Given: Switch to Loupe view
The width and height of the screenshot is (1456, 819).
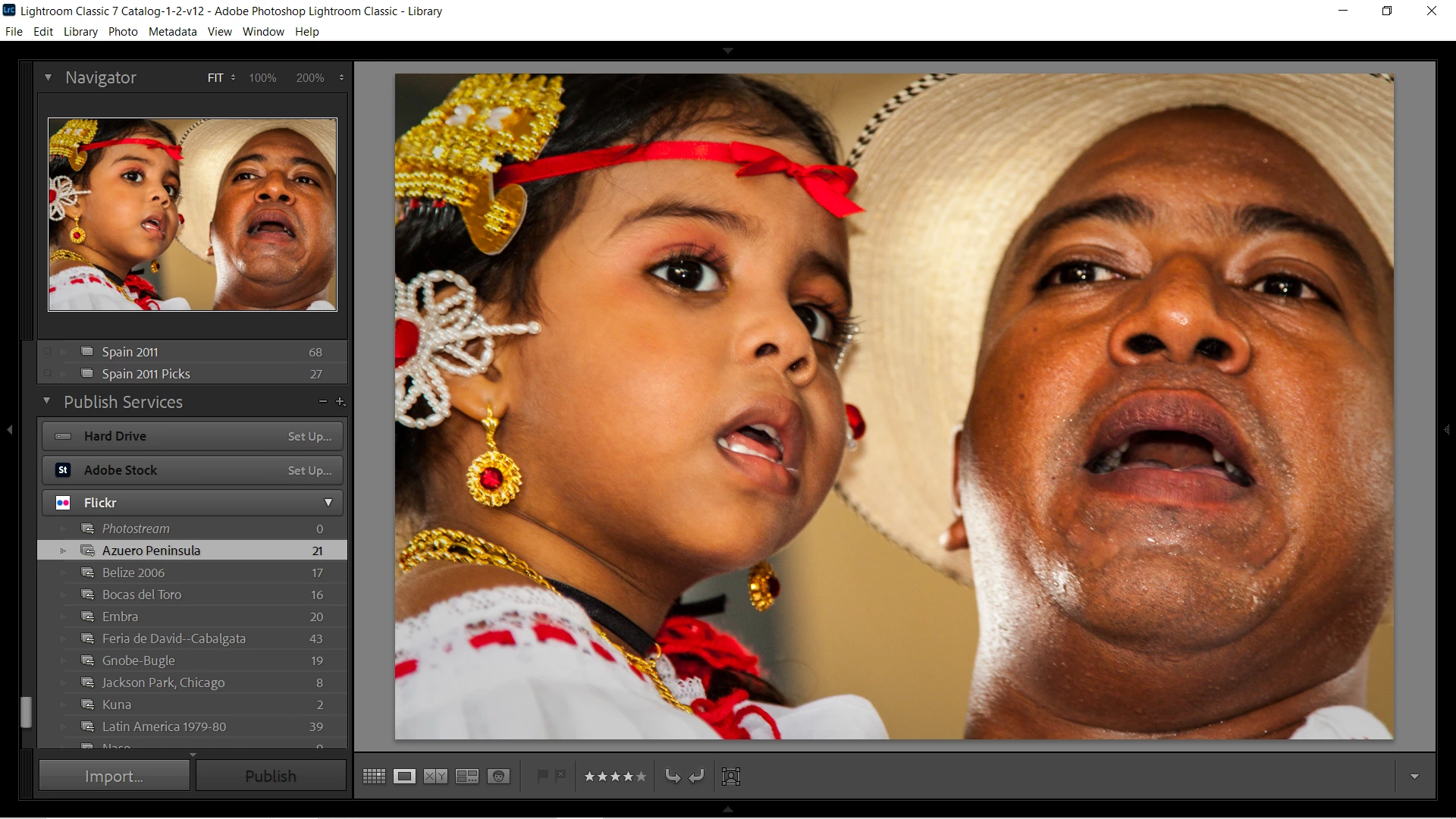Looking at the screenshot, I should [x=404, y=776].
